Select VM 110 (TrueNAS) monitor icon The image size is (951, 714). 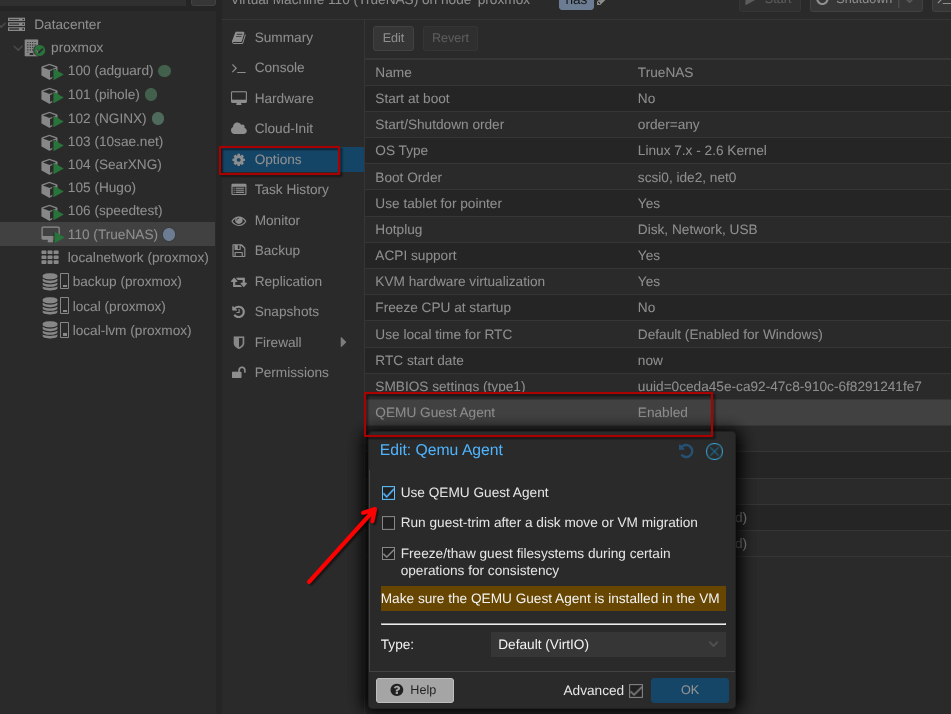pos(52,234)
